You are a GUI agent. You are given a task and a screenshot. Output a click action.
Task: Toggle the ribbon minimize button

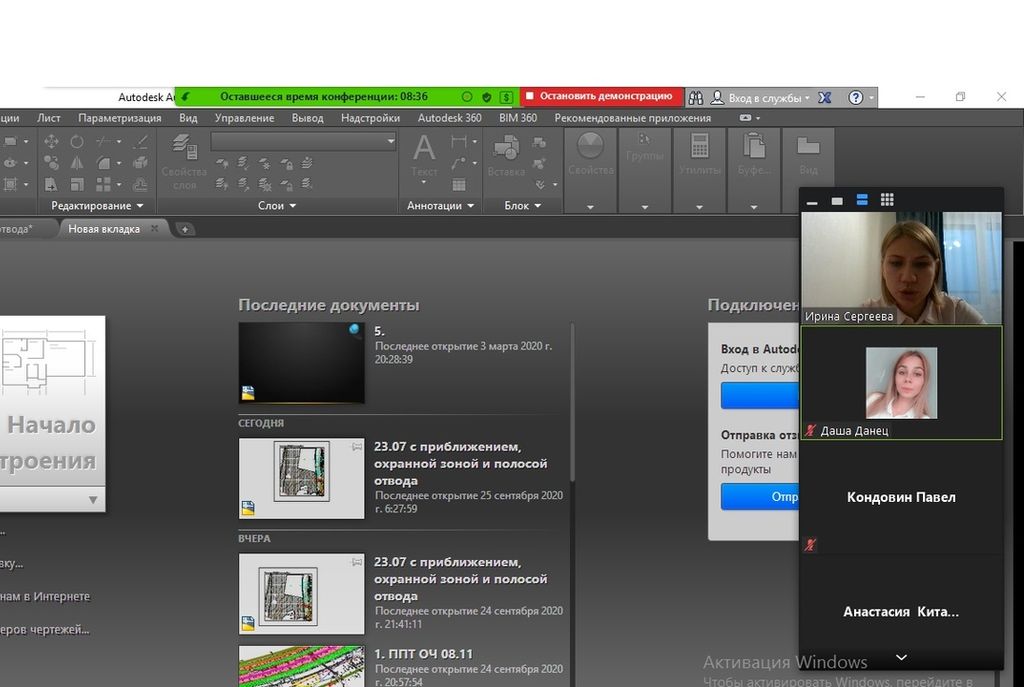[x=745, y=118]
